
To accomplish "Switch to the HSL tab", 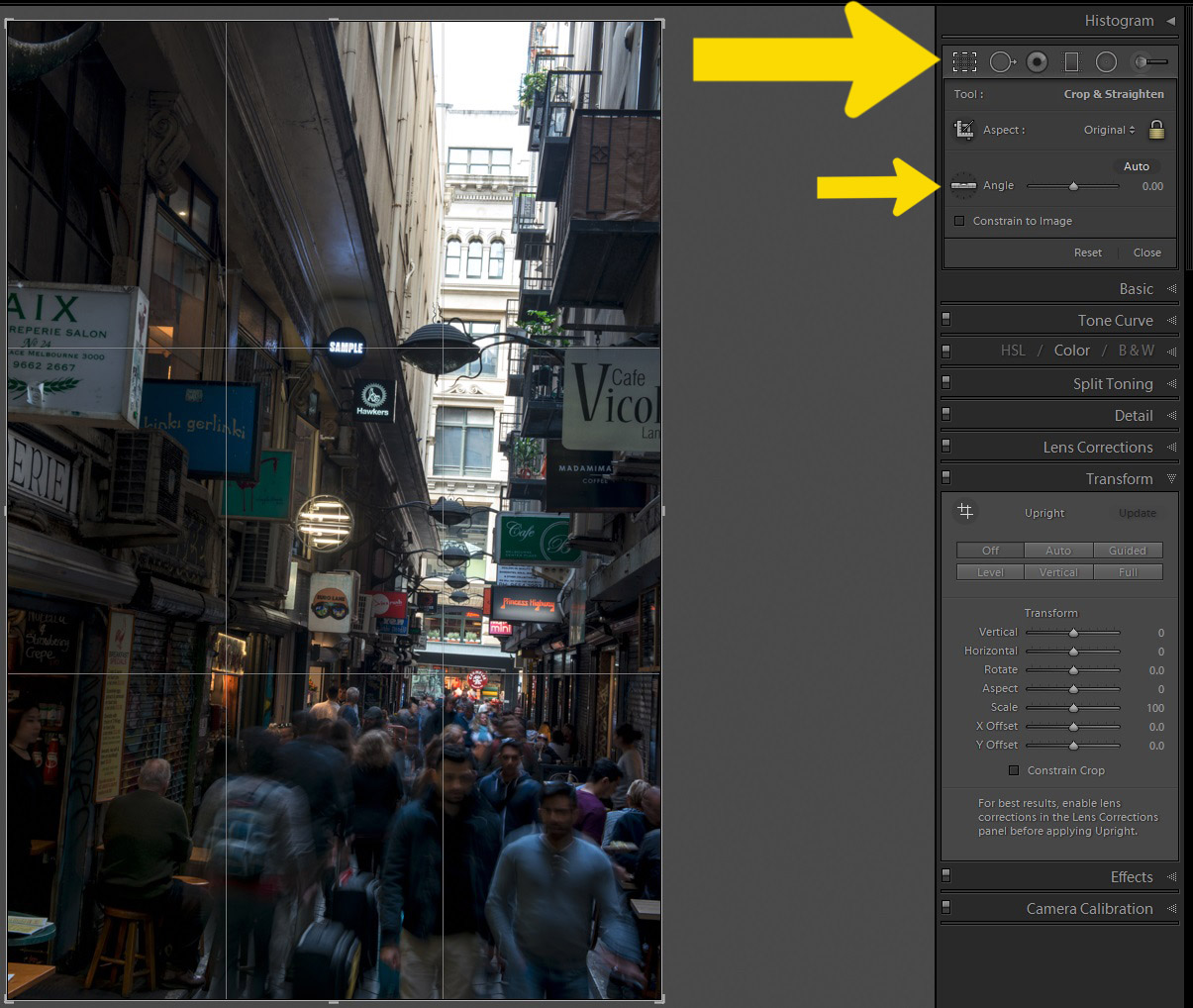I will [1013, 351].
